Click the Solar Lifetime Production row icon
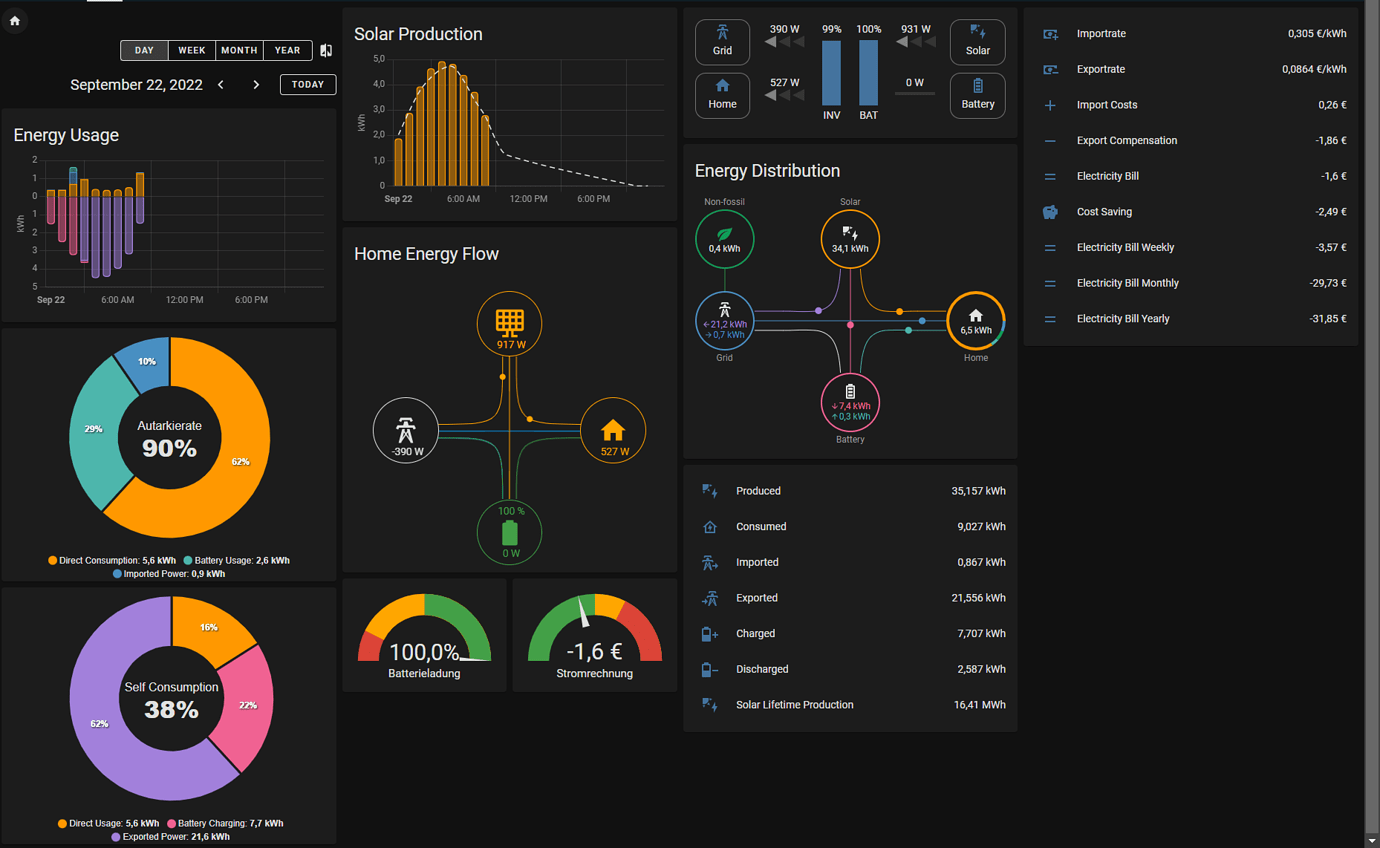The image size is (1380, 848). tap(709, 705)
